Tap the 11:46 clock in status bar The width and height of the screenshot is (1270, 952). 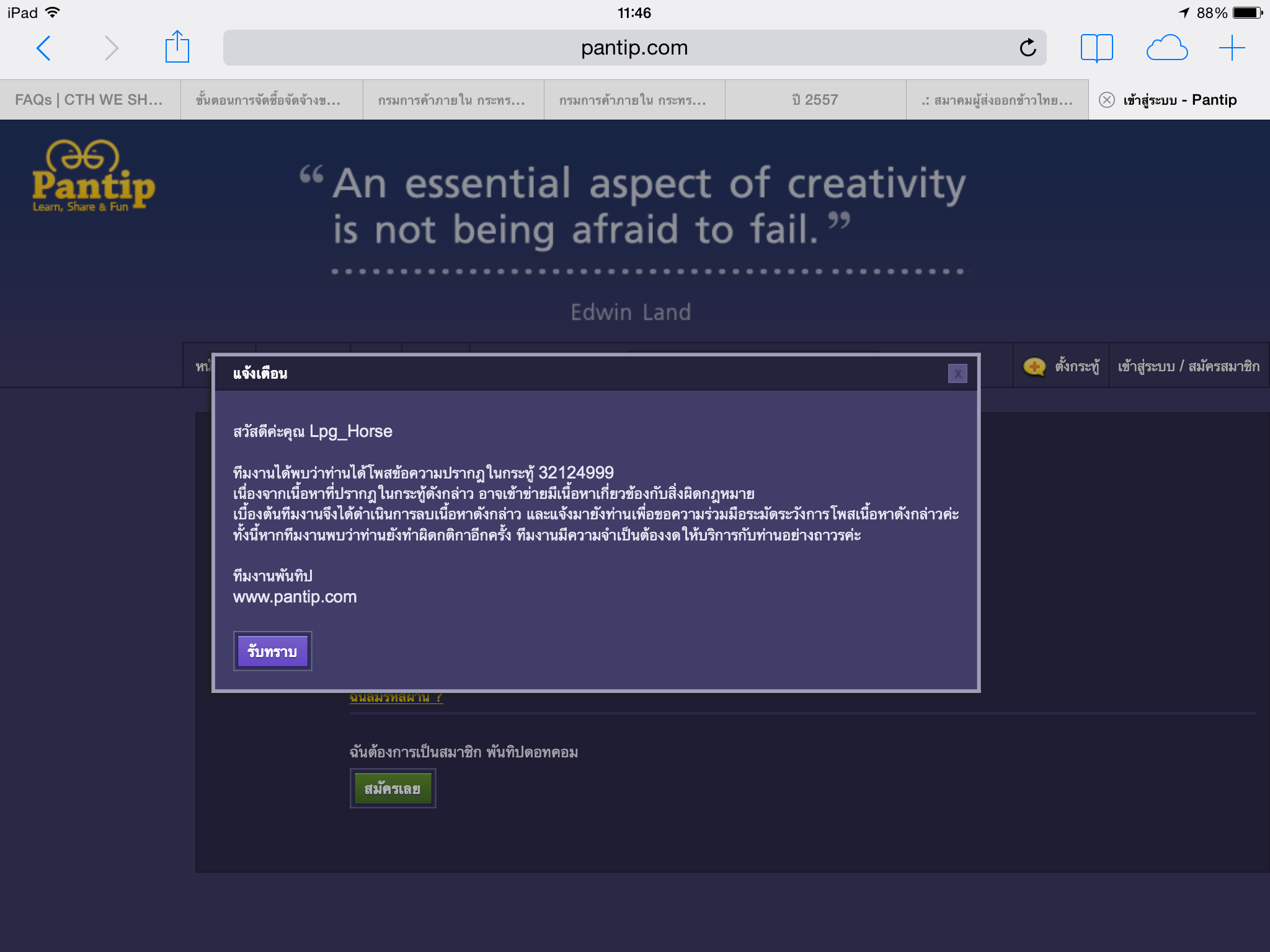click(634, 12)
